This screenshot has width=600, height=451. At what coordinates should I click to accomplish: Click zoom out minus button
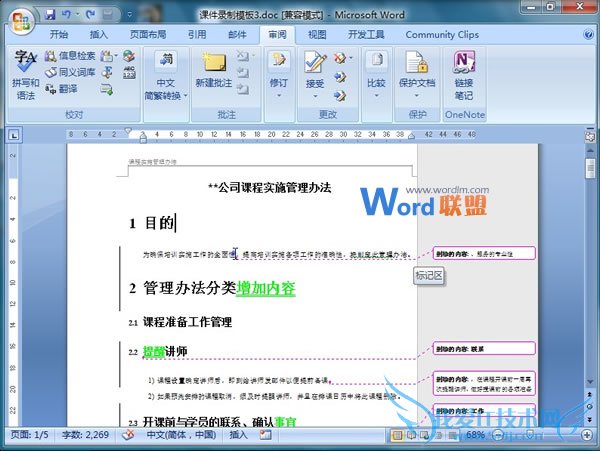498,435
